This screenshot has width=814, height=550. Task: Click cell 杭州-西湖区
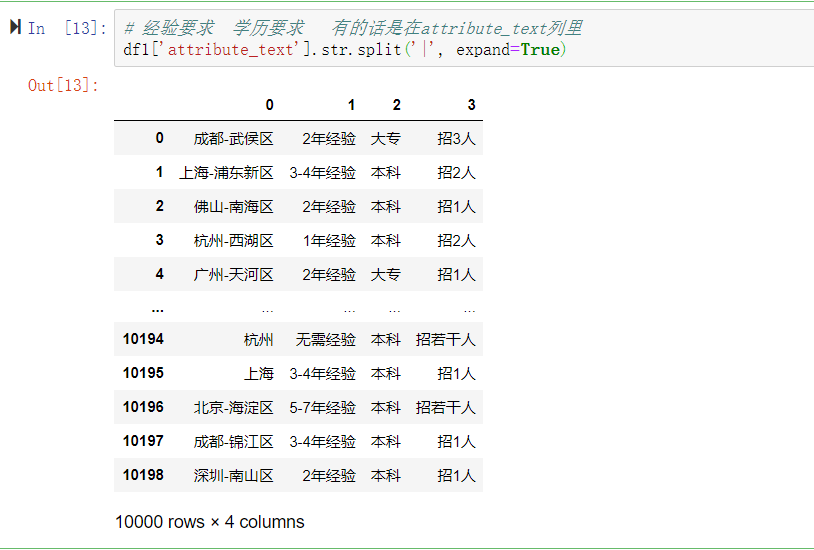pyautogui.click(x=233, y=240)
